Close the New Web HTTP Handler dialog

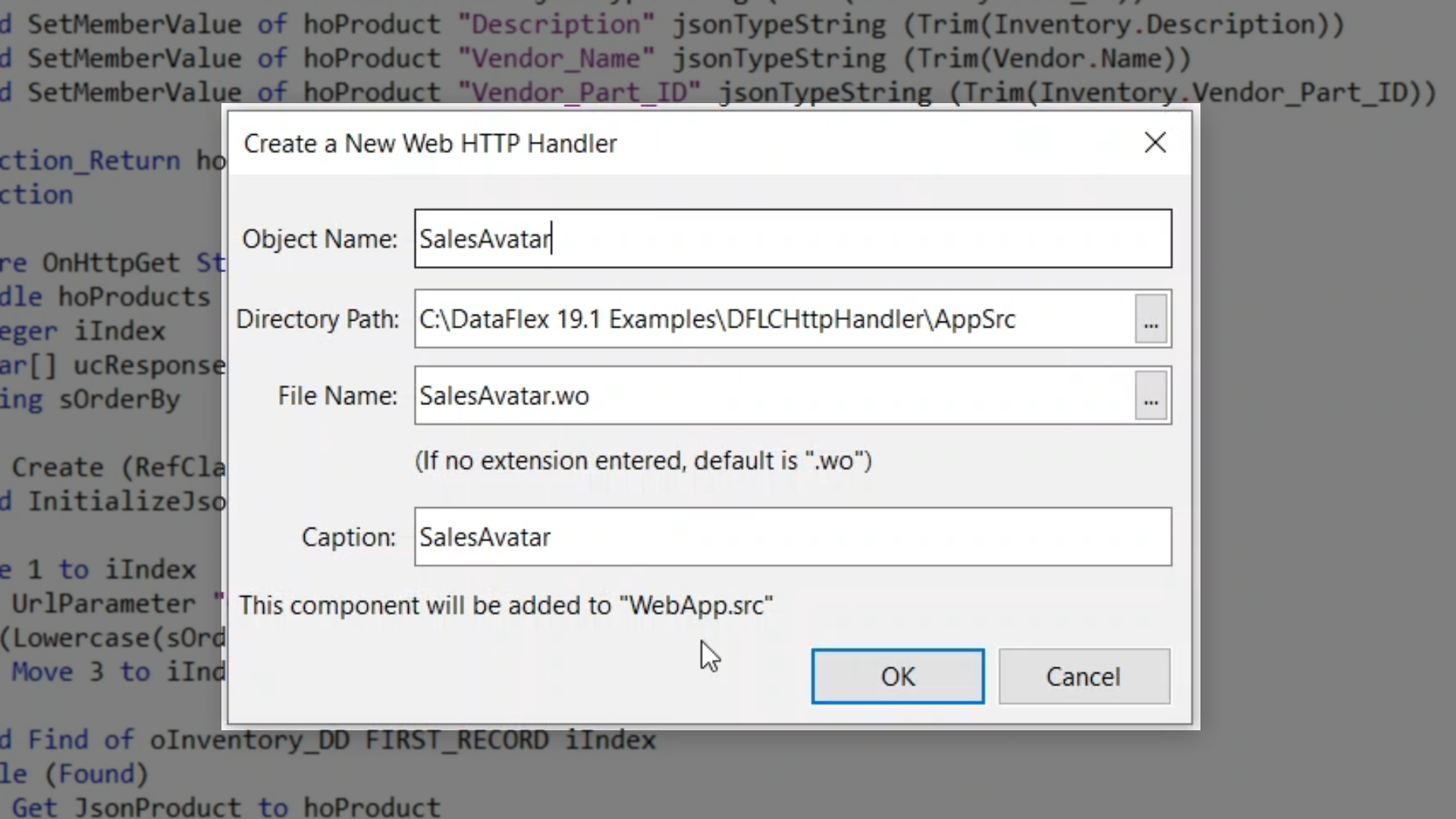tap(1155, 143)
